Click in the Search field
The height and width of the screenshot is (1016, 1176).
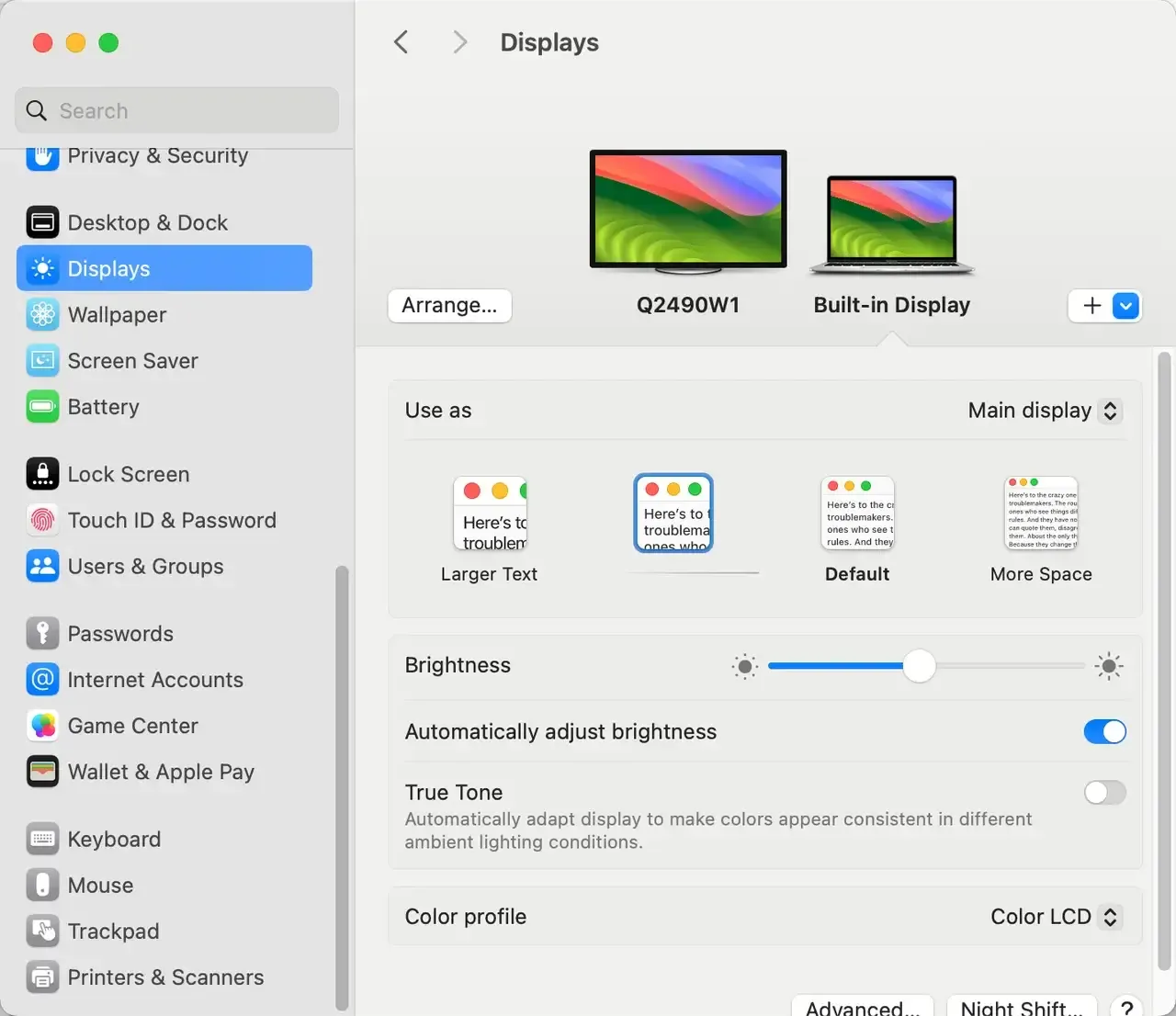pyautogui.click(x=176, y=110)
